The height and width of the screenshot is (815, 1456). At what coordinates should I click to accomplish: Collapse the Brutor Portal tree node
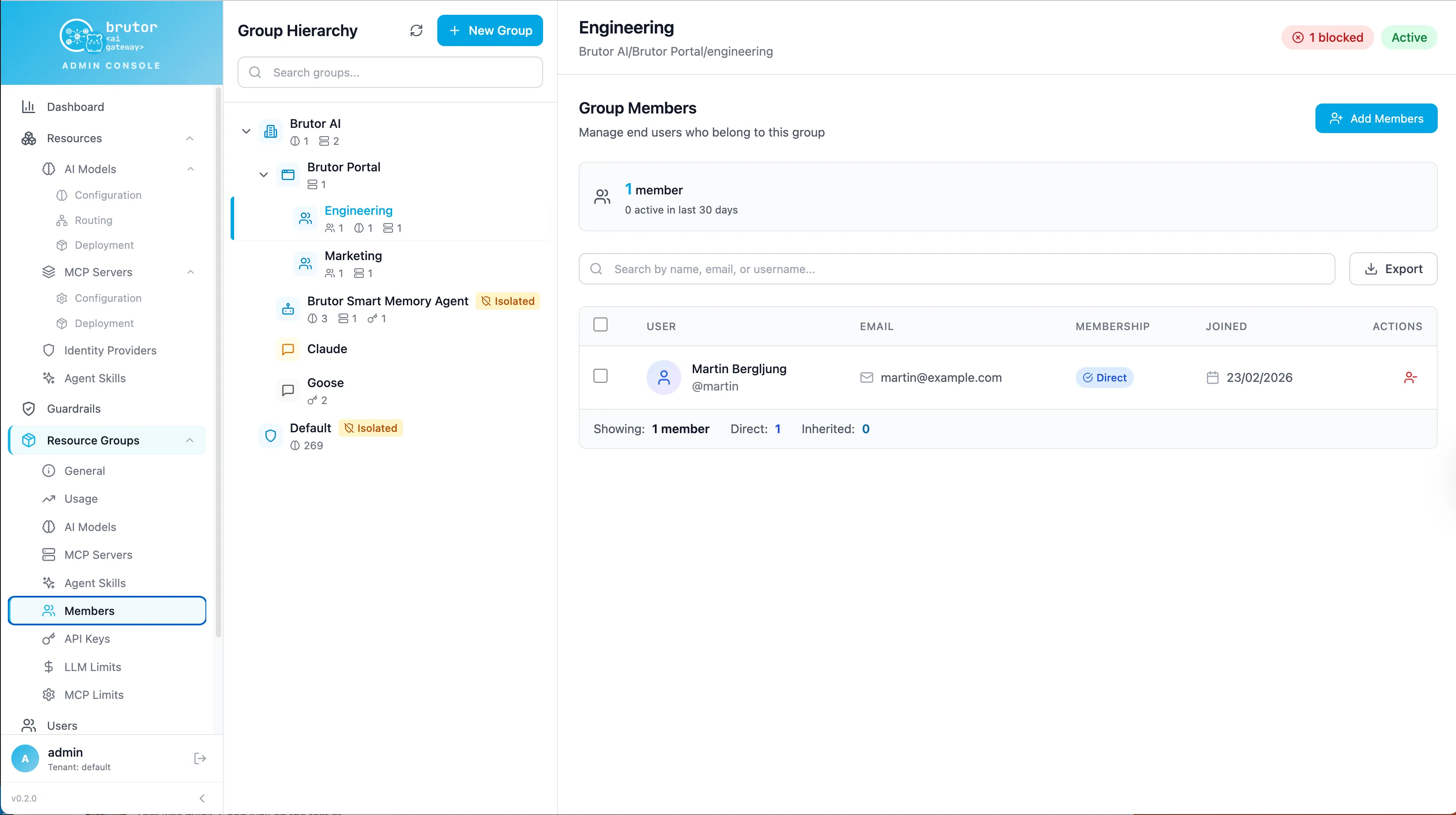263,174
